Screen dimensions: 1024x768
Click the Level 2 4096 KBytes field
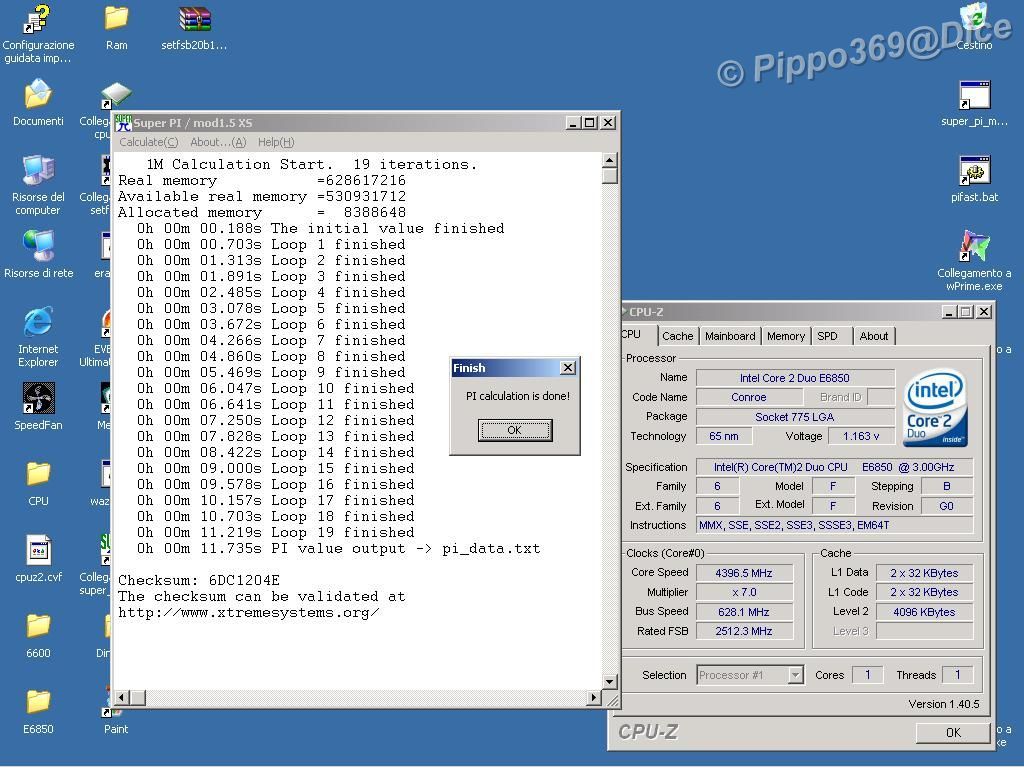point(923,612)
